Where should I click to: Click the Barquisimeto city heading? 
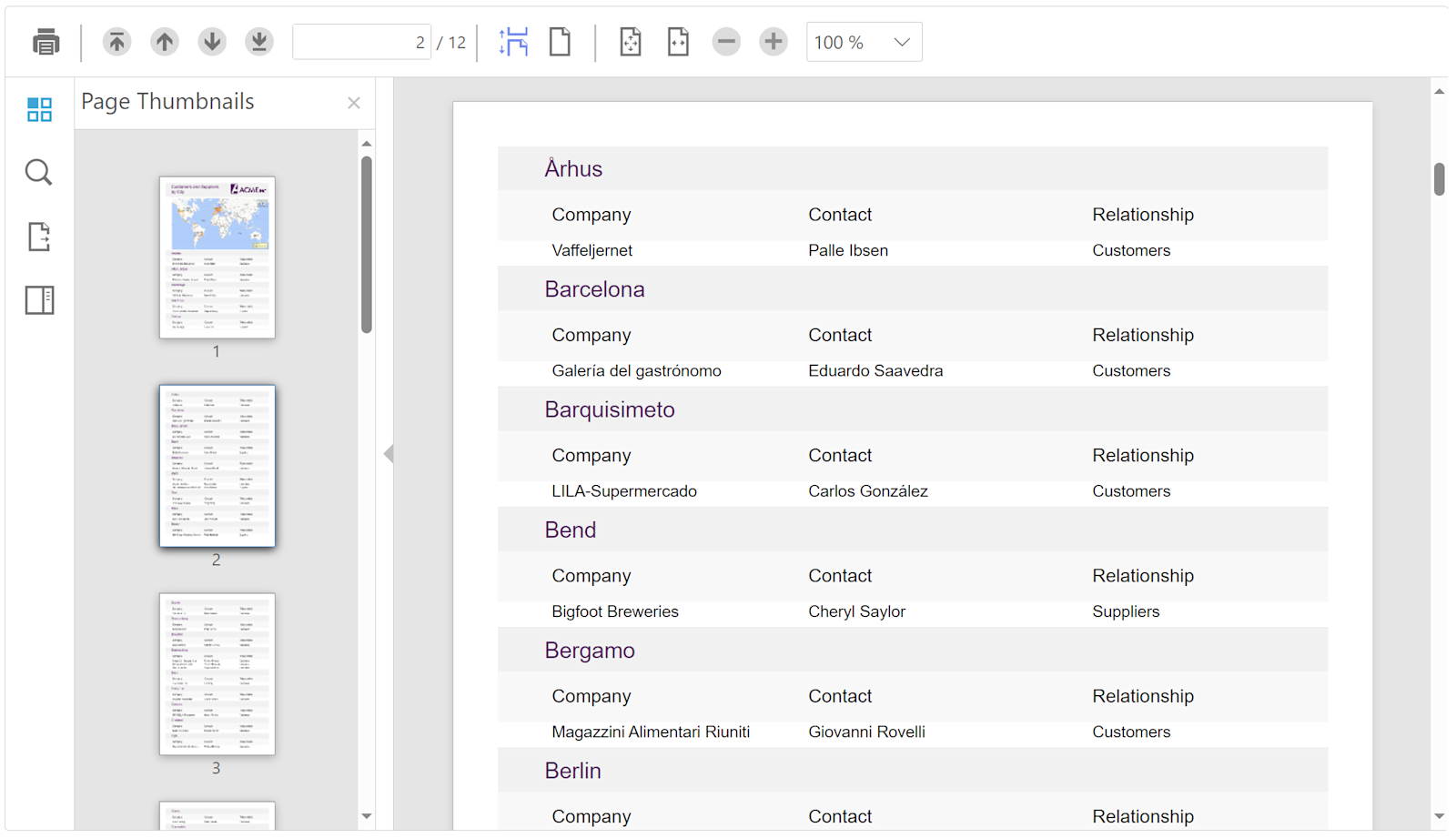point(610,409)
